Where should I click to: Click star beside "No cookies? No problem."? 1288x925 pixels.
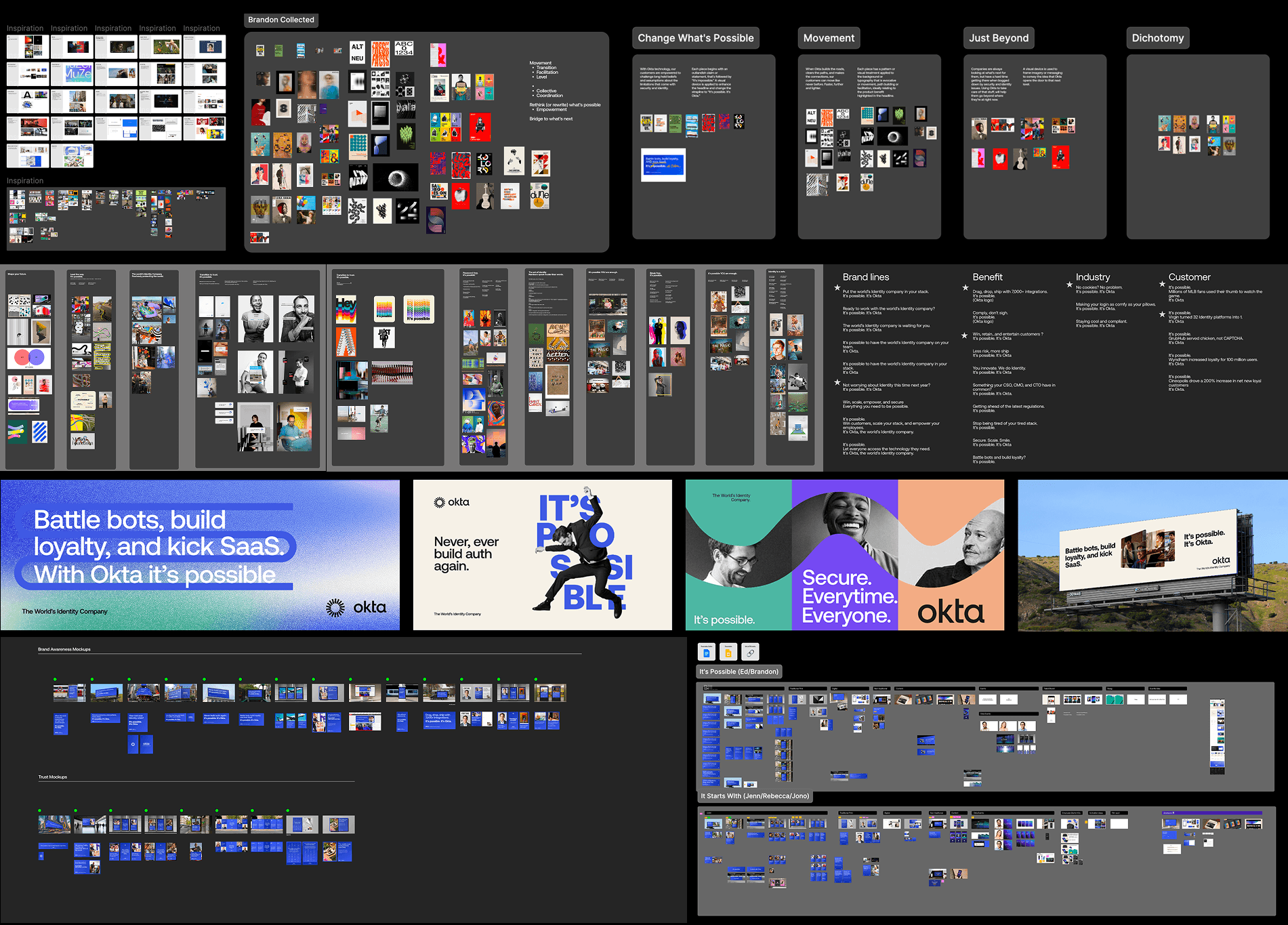click(x=1070, y=285)
